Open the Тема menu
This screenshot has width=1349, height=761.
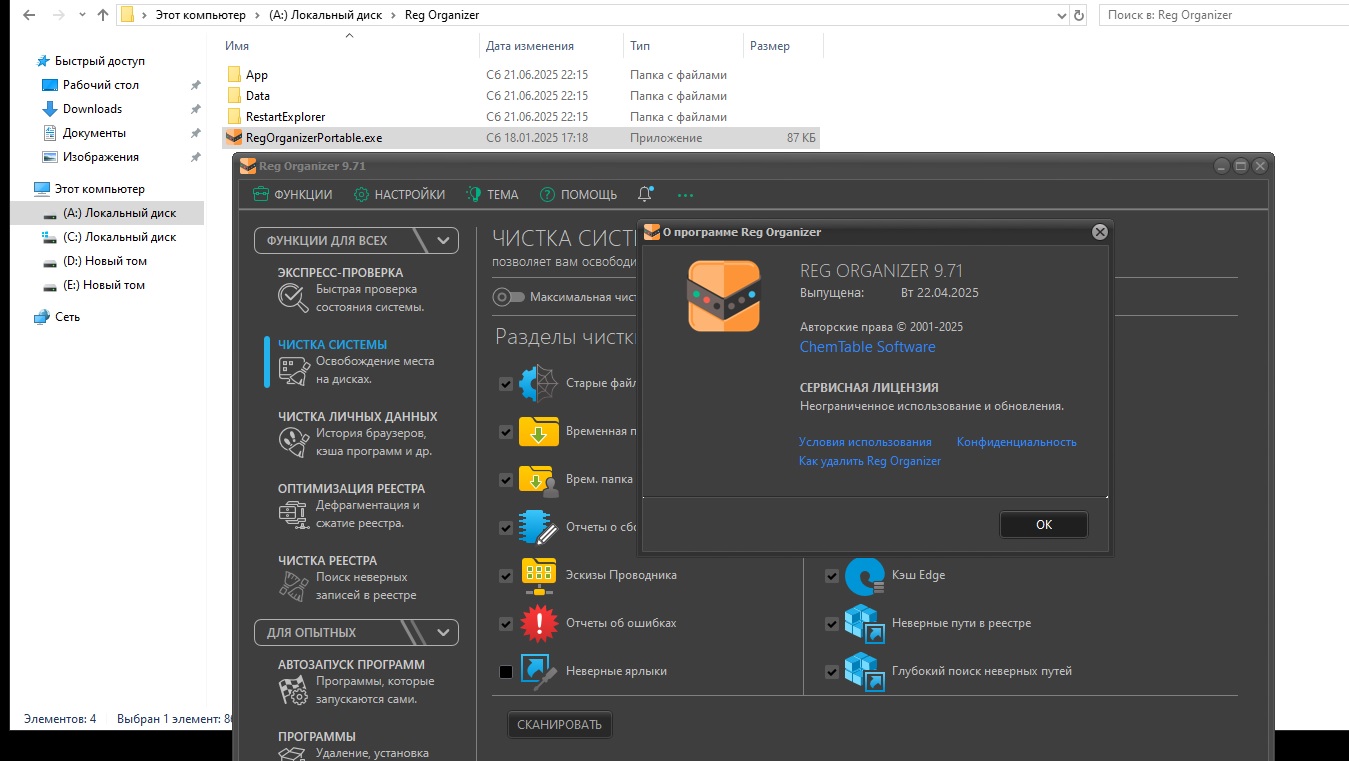(492, 195)
